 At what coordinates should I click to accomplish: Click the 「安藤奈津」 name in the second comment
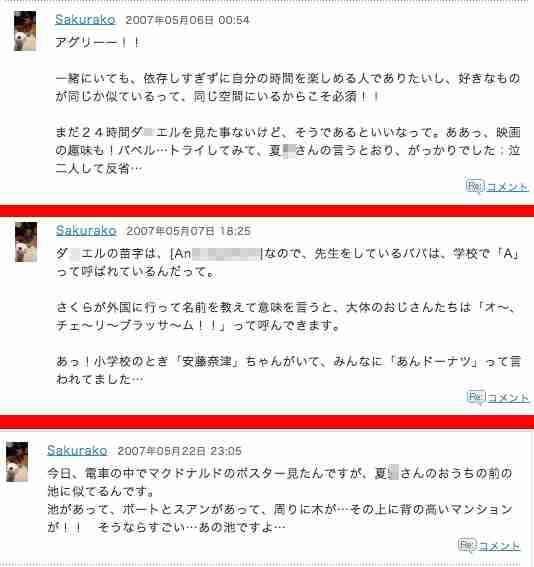(207, 361)
